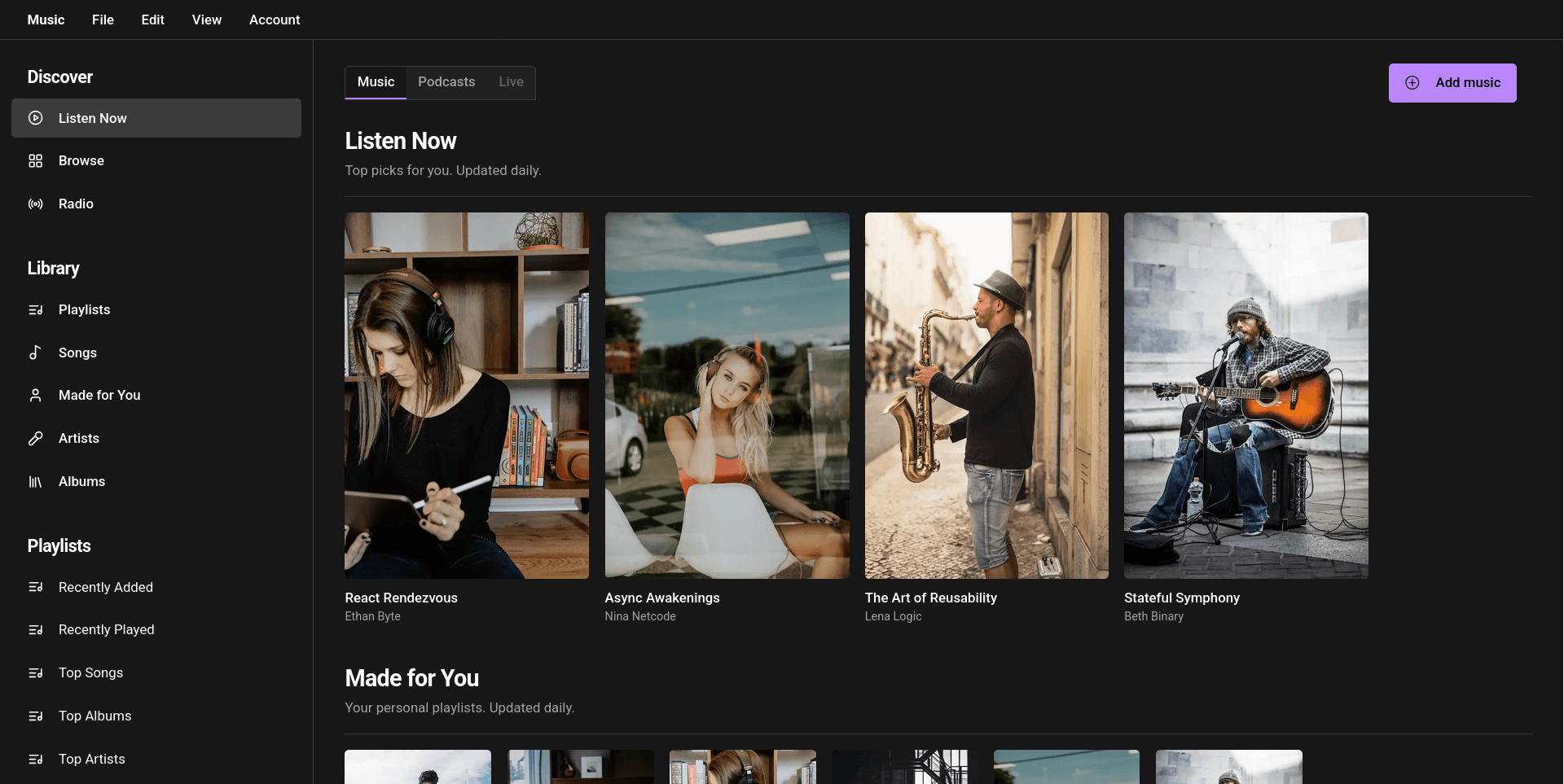Open the Top Artists playlist
The height and width of the screenshot is (784, 1564).
point(156,759)
